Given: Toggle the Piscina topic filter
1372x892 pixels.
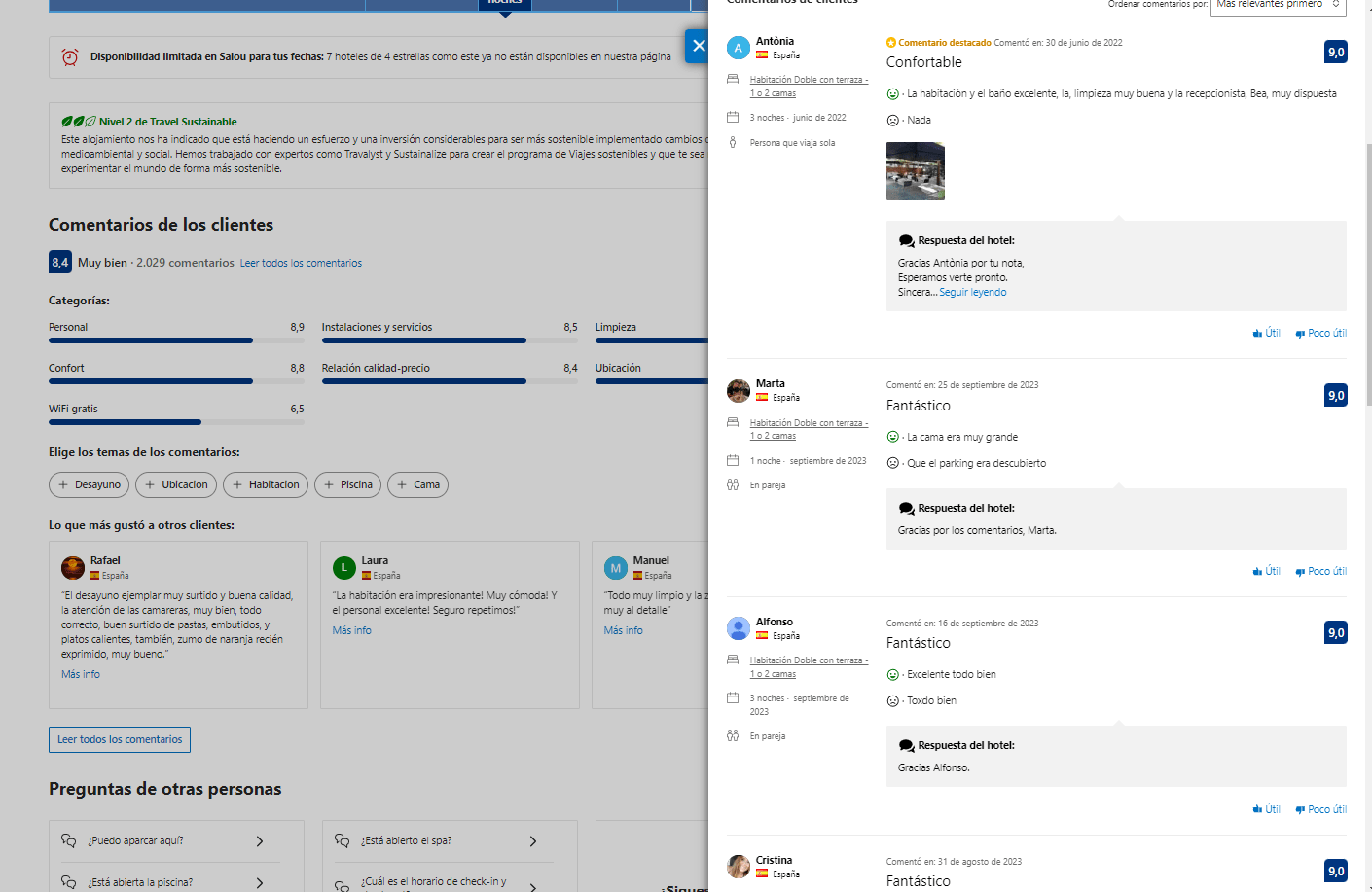Looking at the screenshot, I should tap(347, 484).
